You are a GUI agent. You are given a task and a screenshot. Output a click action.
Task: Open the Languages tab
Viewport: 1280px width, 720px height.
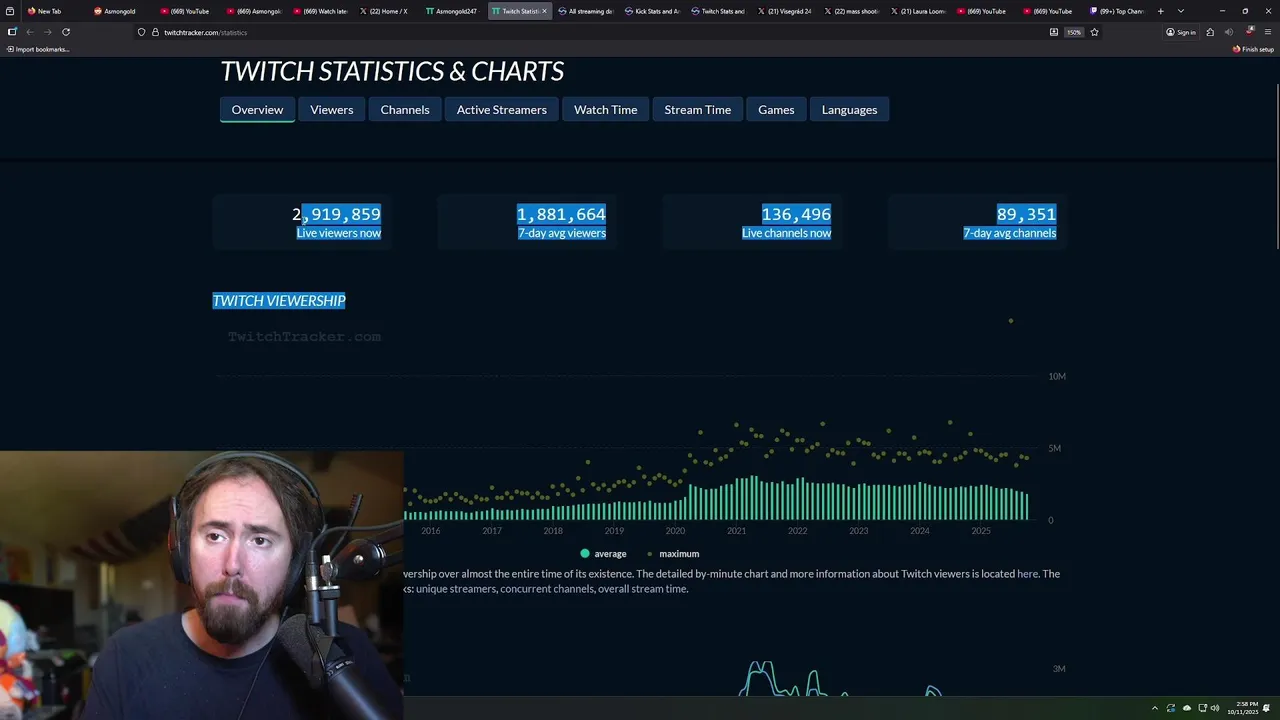(x=850, y=110)
